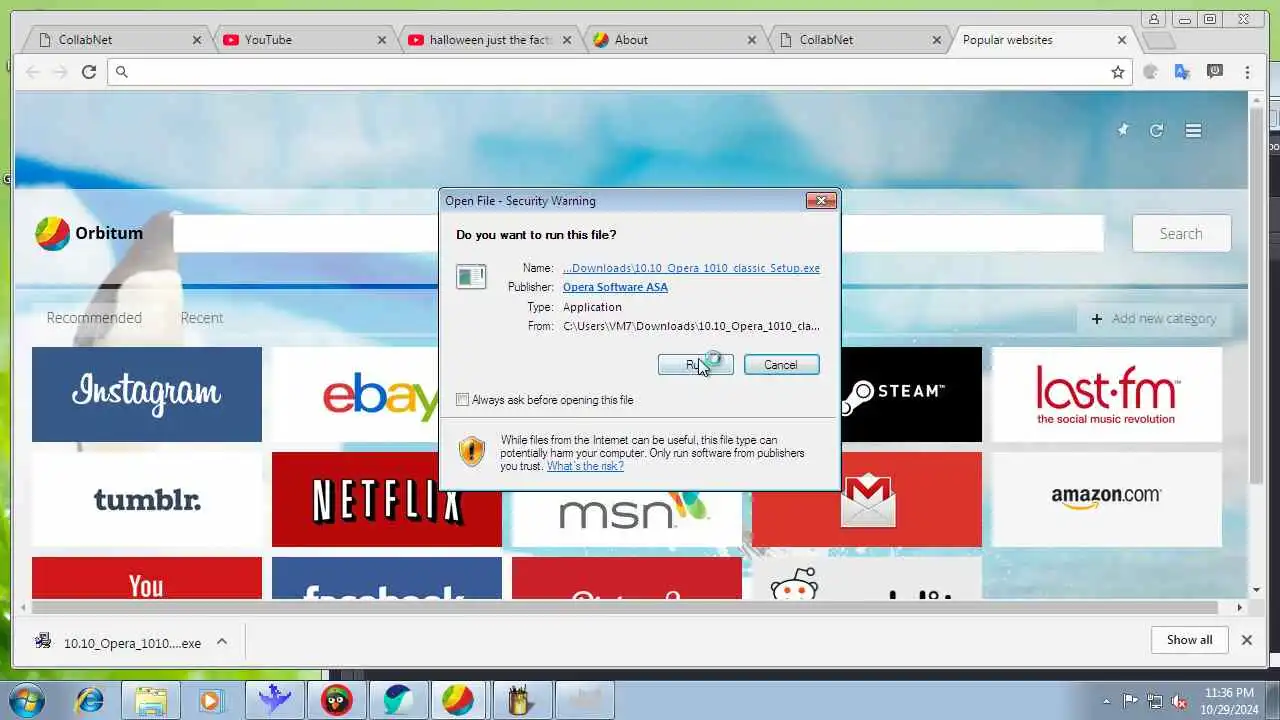Open the tumblr tile
The height and width of the screenshot is (720, 1280).
tap(147, 499)
